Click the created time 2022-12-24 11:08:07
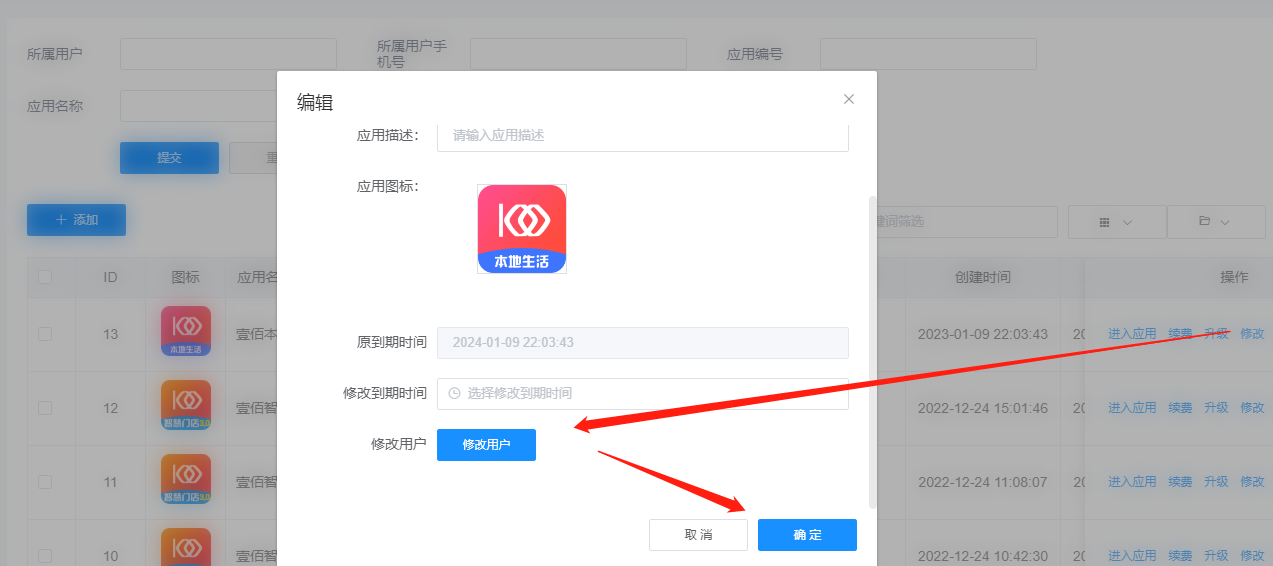1273x566 pixels. click(x=983, y=482)
